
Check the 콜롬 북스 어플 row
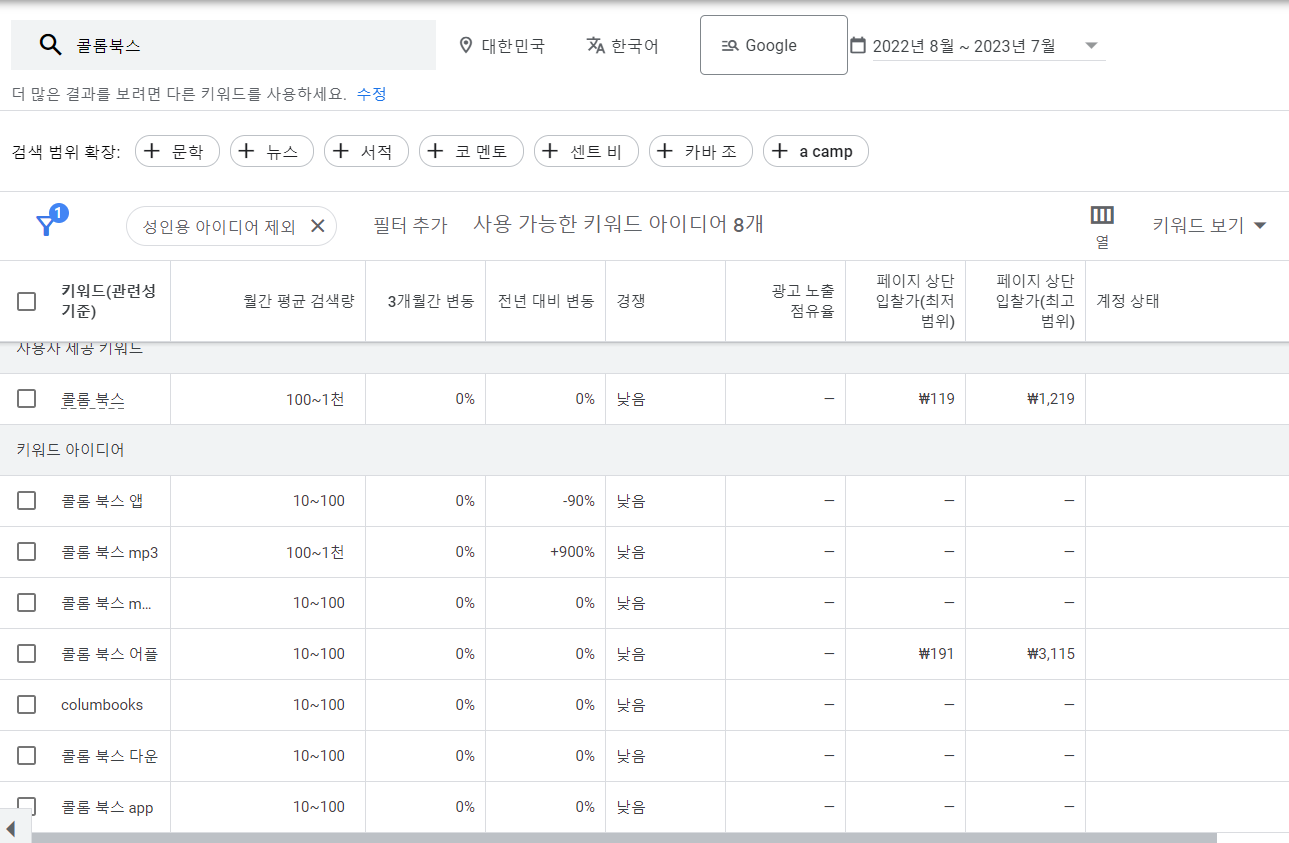(x=27, y=654)
